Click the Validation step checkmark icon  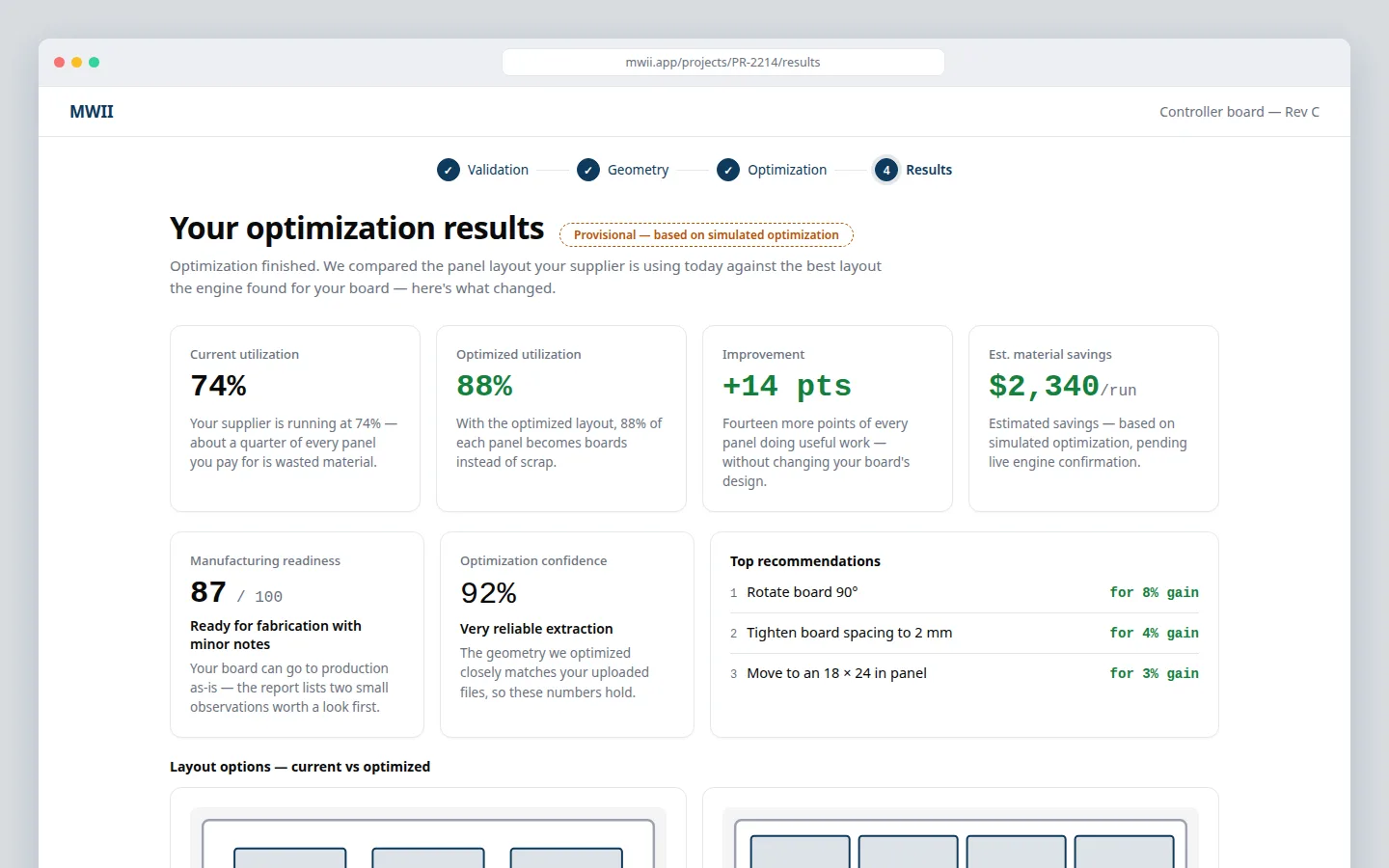(449, 170)
